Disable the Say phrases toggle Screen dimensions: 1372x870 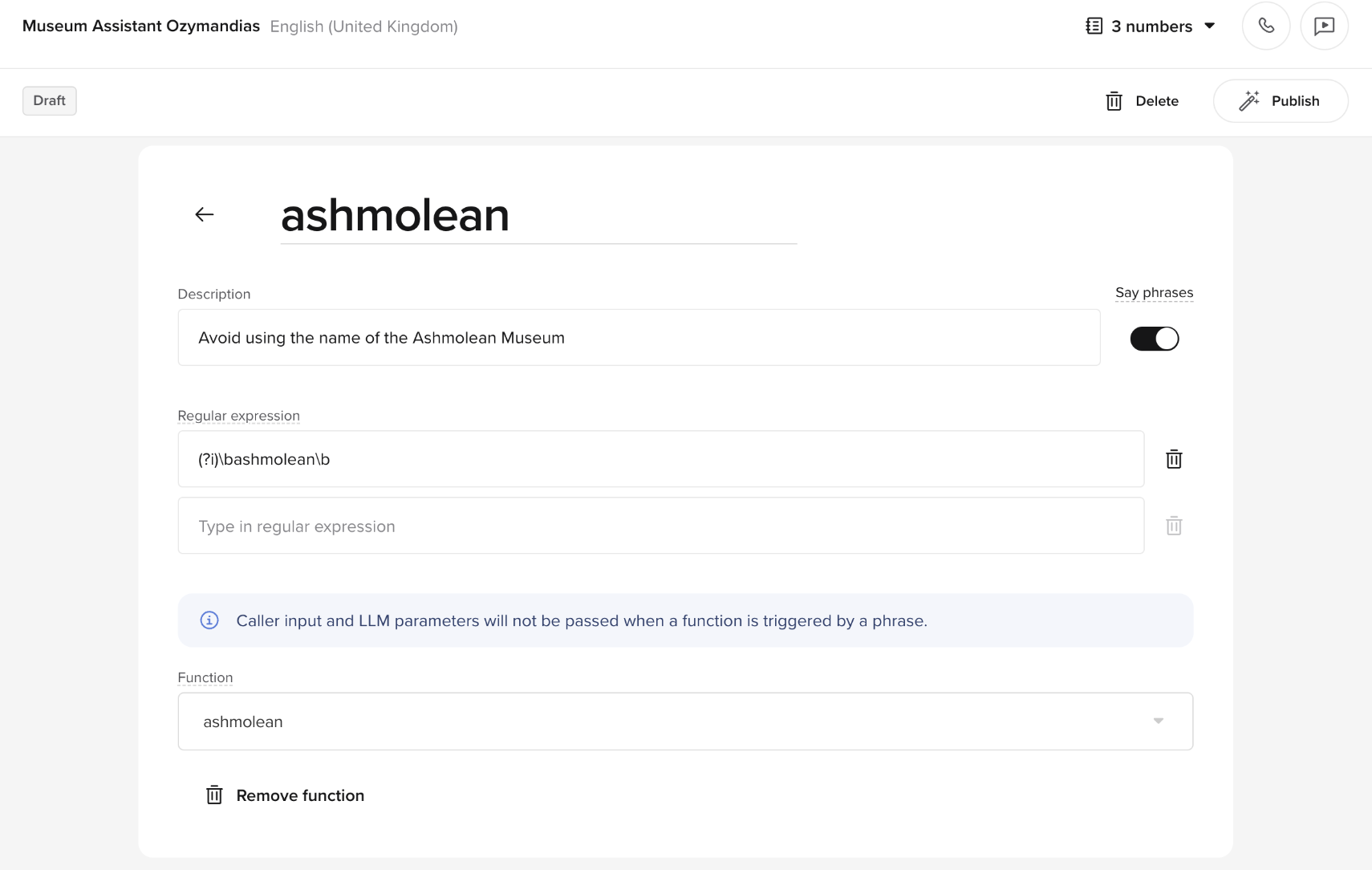coord(1155,338)
